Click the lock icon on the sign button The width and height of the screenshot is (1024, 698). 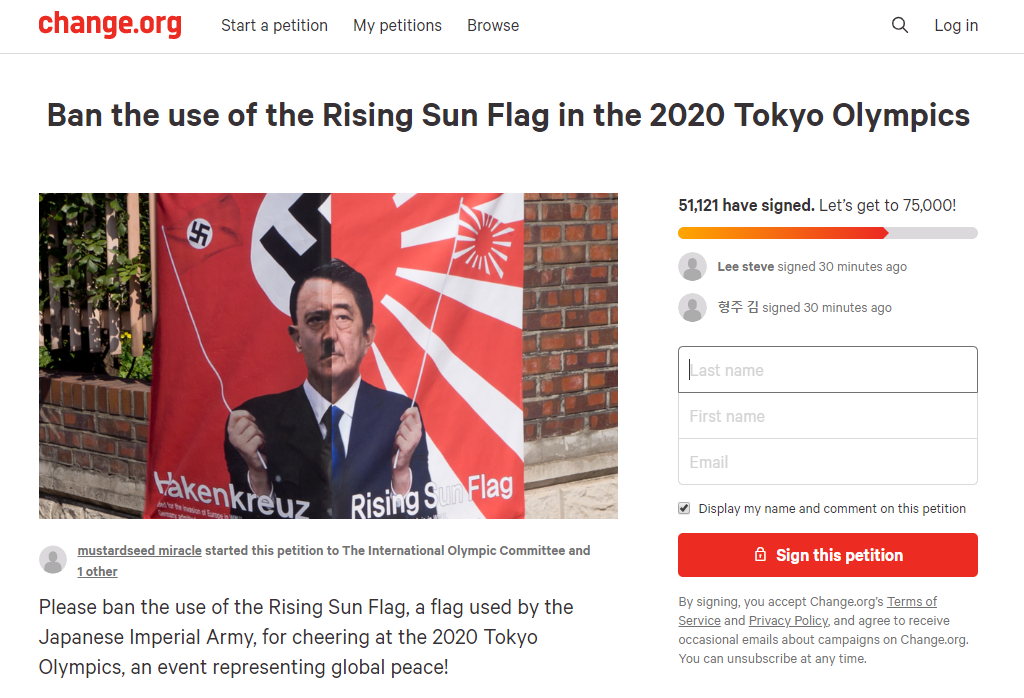click(x=761, y=555)
